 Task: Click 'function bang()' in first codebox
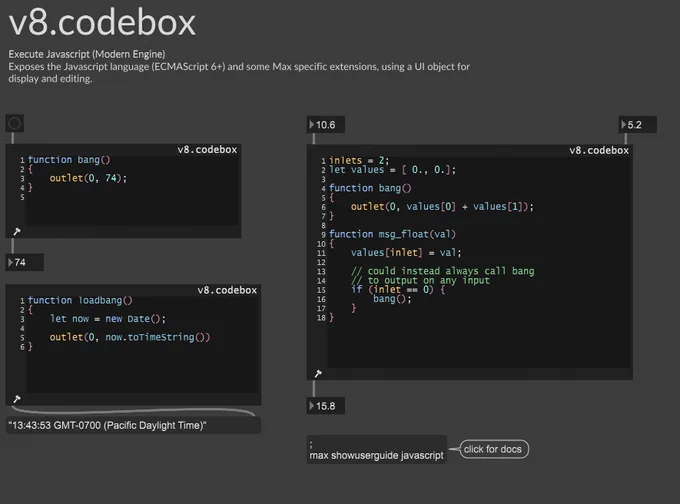coord(69,160)
